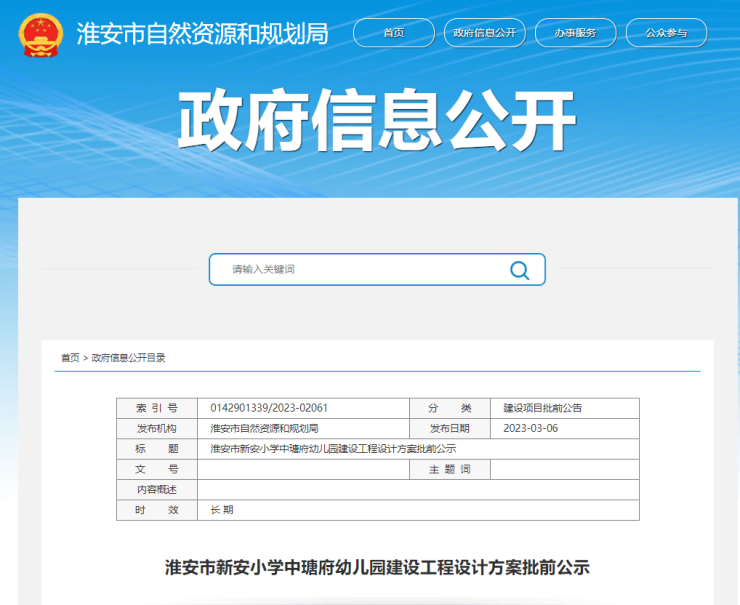The width and height of the screenshot is (740, 605).
Task: Click the magnifier search icon
Action: [x=519, y=270]
